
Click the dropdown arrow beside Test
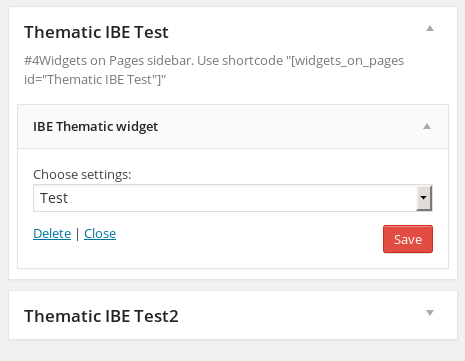[424, 198]
